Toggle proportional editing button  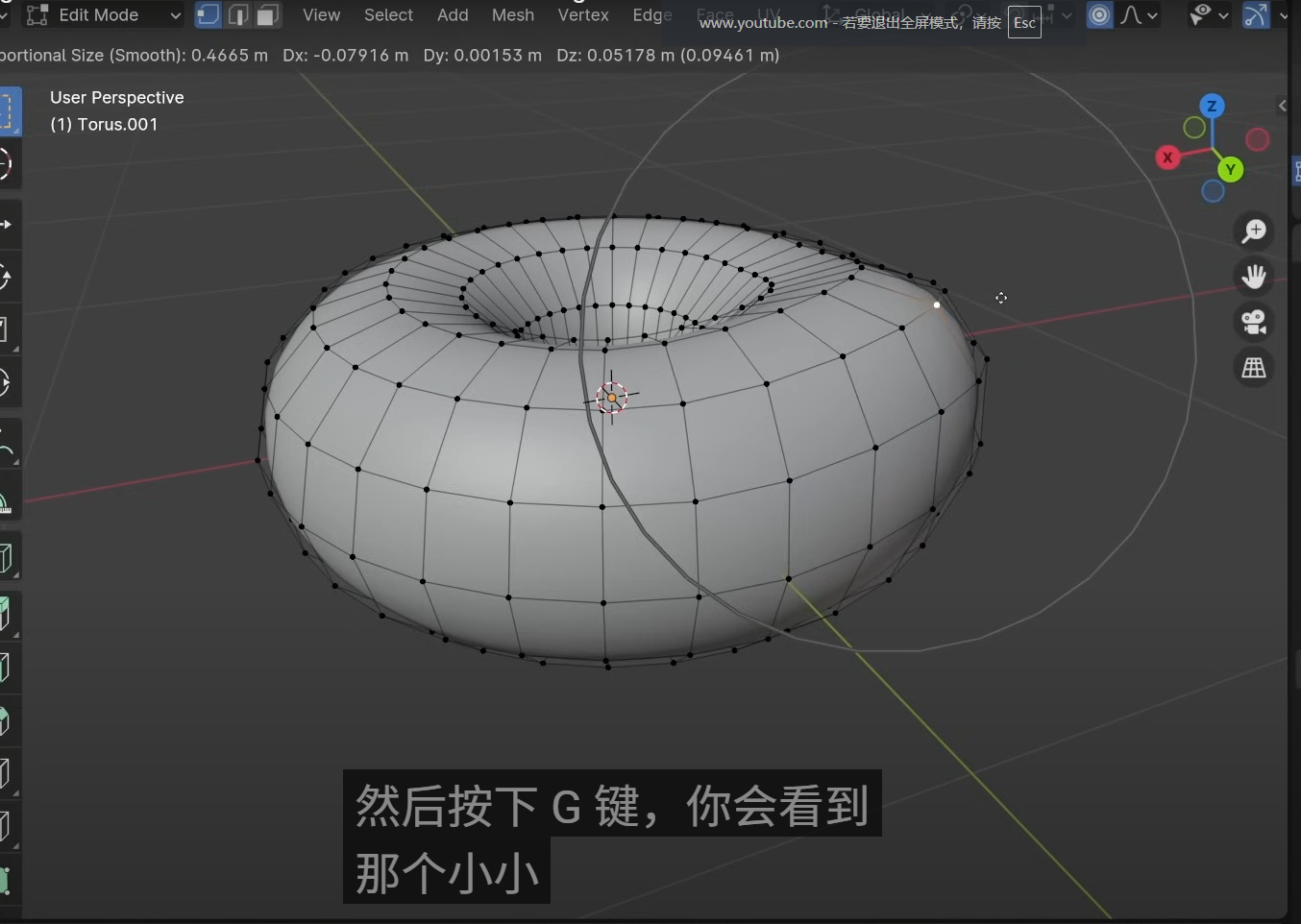coord(1100,14)
